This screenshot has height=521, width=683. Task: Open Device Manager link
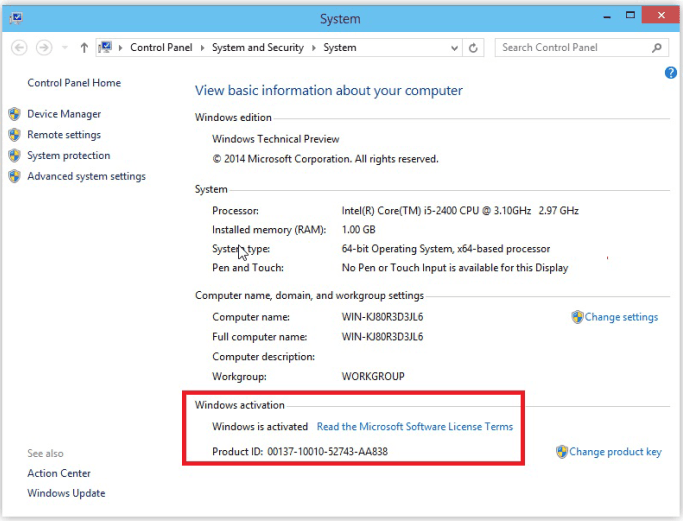[x=64, y=114]
